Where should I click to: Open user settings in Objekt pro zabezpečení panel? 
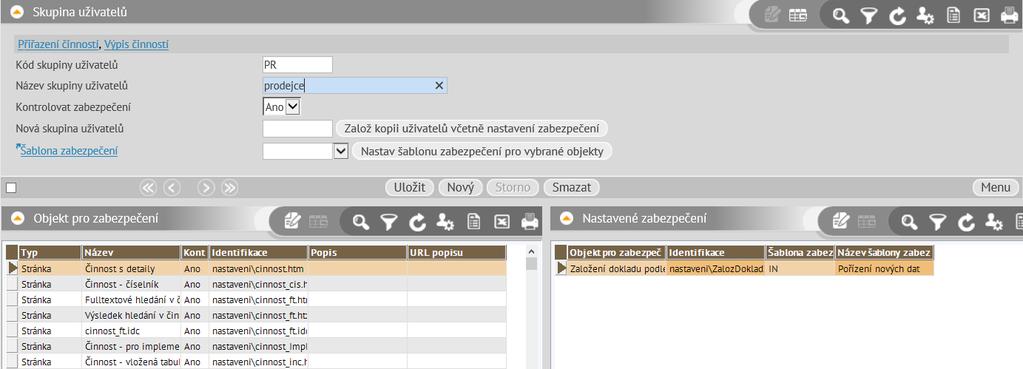point(445,222)
